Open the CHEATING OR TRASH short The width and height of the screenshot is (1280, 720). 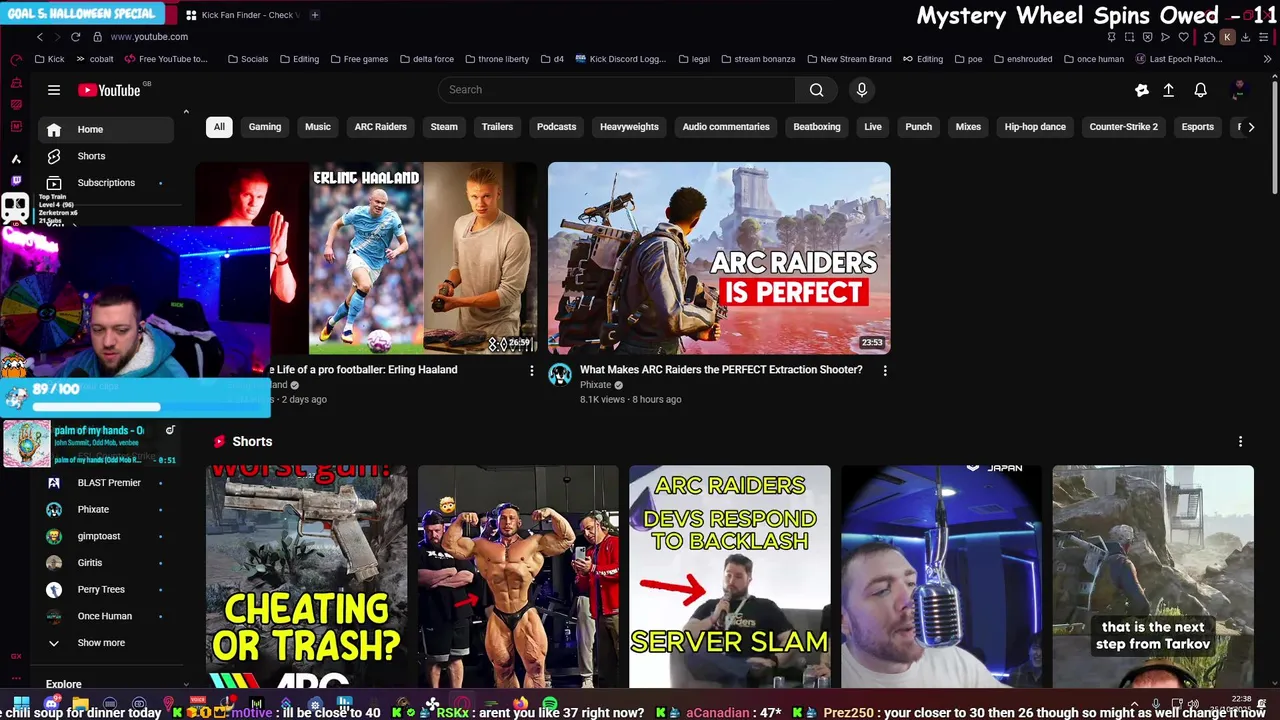pyautogui.click(x=307, y=577)
